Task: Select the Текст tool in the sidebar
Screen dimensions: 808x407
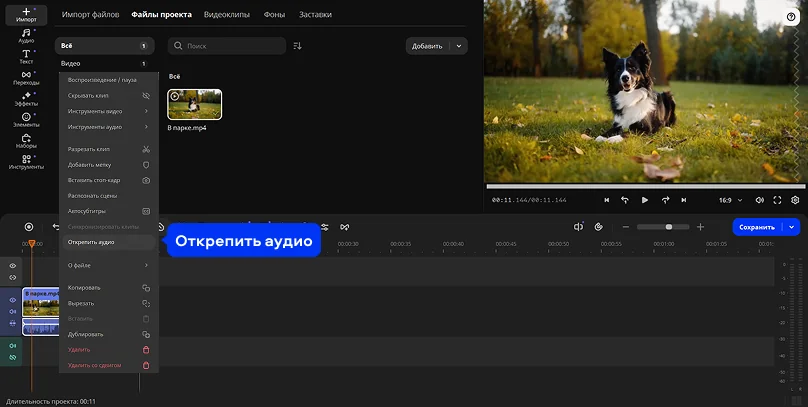Action: (26, 57)
